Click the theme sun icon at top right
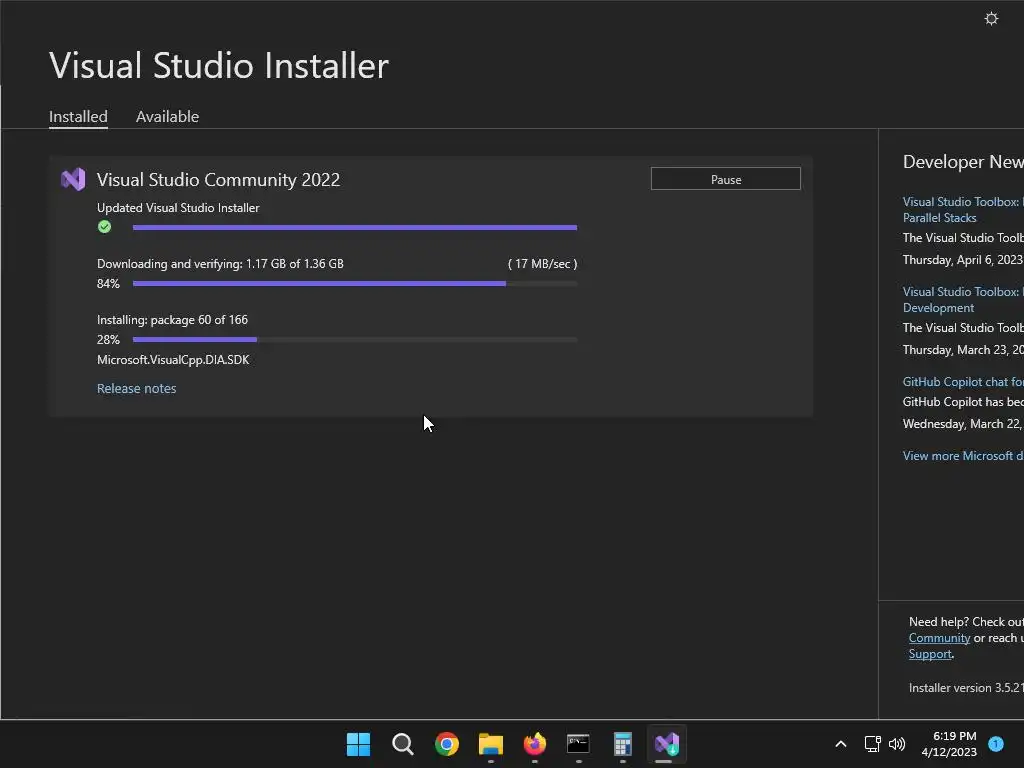 click(991, 18)
